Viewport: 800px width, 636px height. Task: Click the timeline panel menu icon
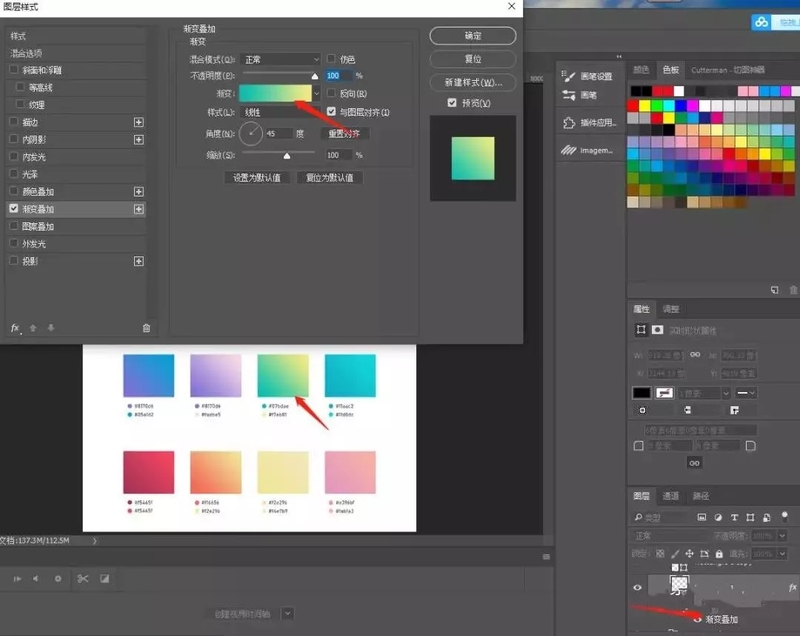point(546,556)
